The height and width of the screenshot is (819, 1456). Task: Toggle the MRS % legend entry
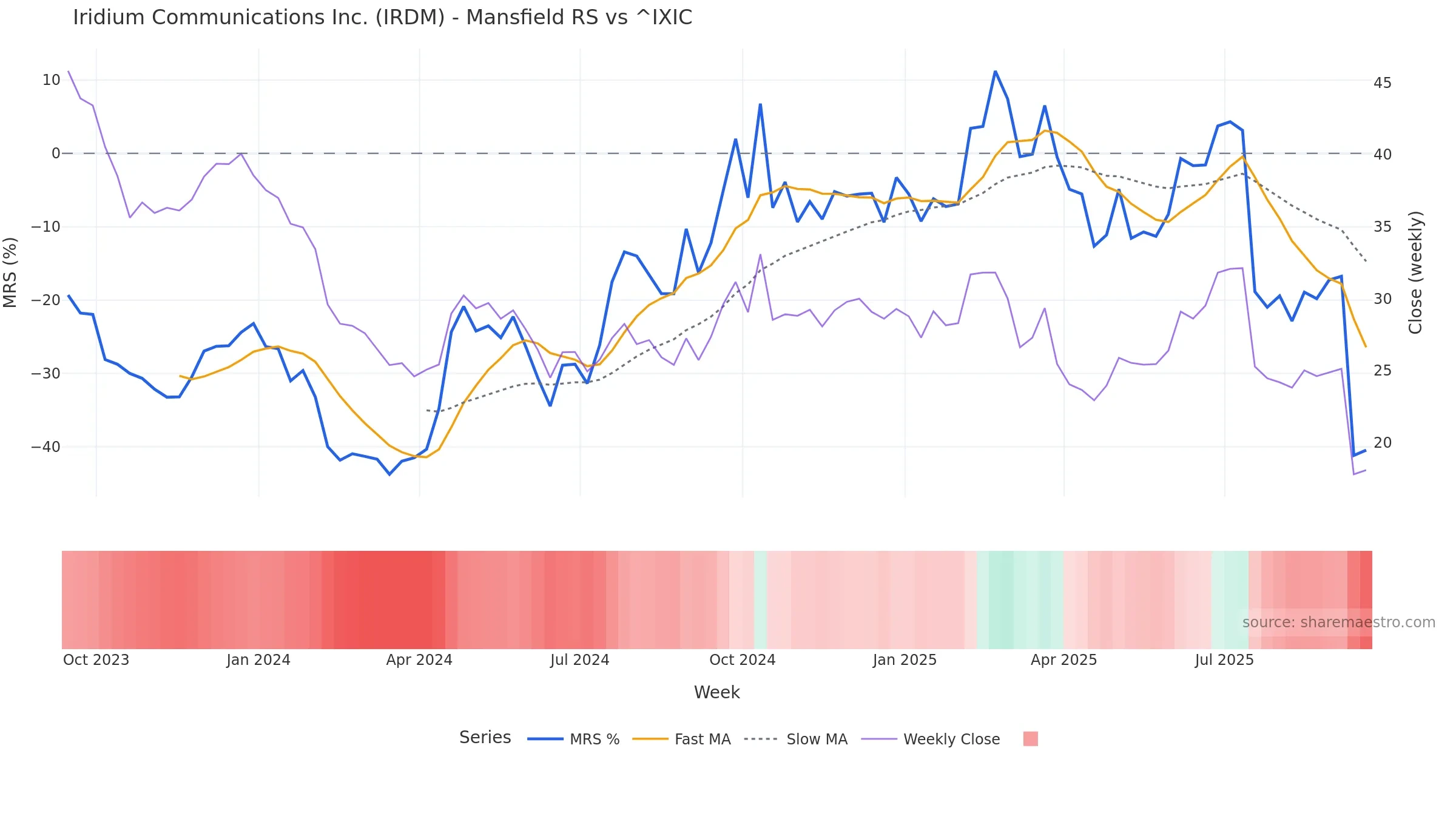(573, 739)
